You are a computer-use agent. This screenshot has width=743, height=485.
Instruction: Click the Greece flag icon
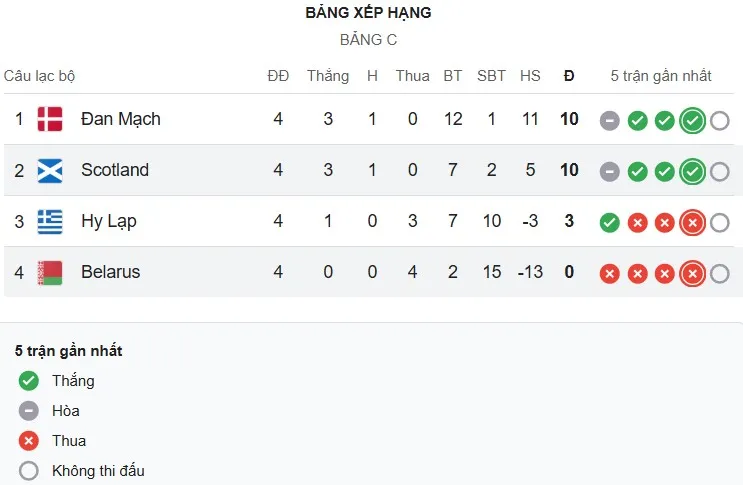pos(50,222)
